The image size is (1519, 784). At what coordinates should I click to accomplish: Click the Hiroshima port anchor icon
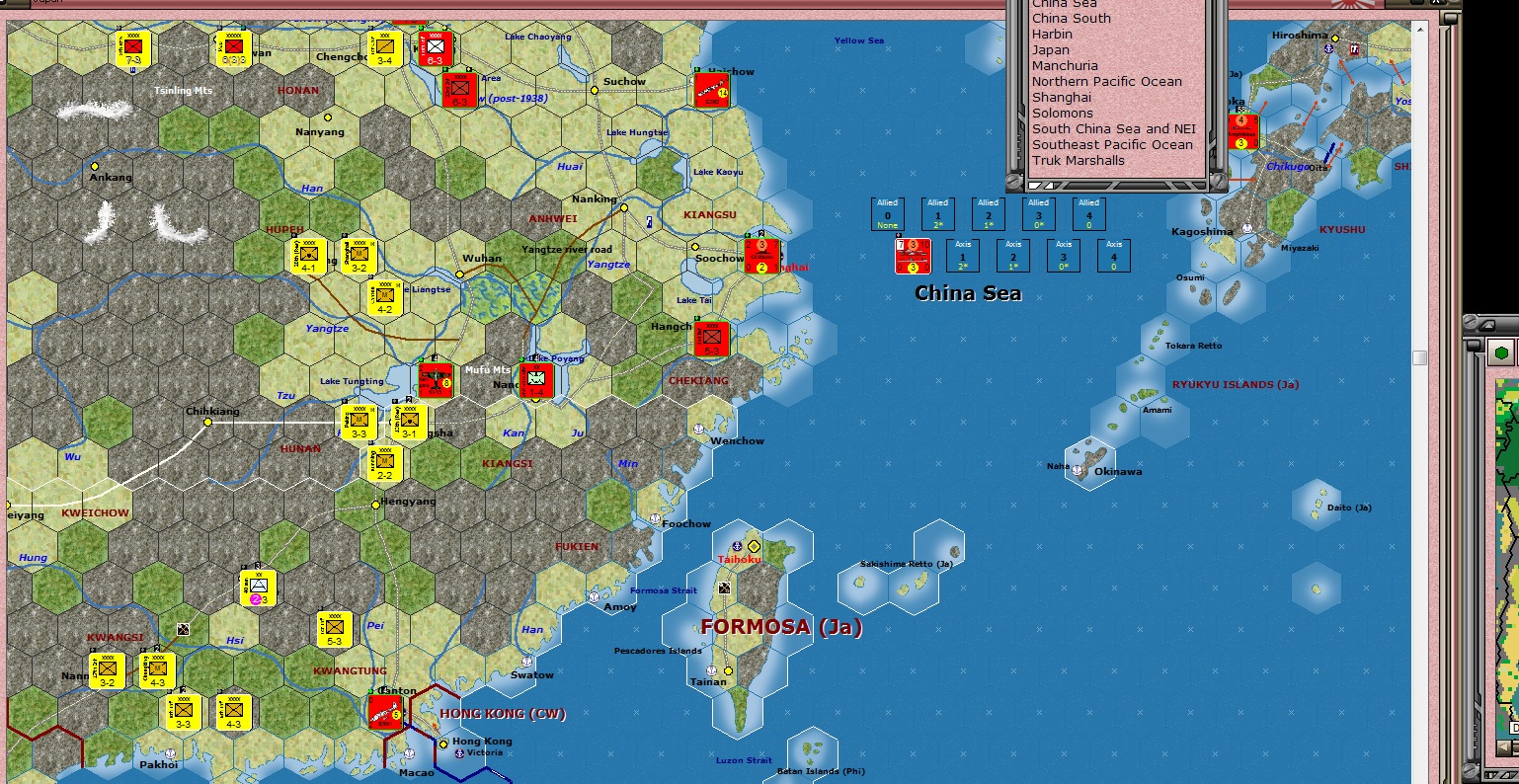click(x=1329, y=47)
